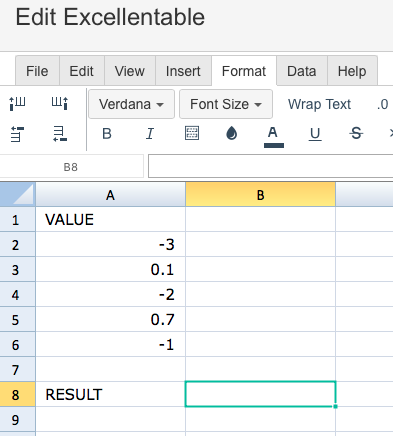The image size is (393, 436).
Task: Switch to the Insert tab
Action: click(183, 71)
